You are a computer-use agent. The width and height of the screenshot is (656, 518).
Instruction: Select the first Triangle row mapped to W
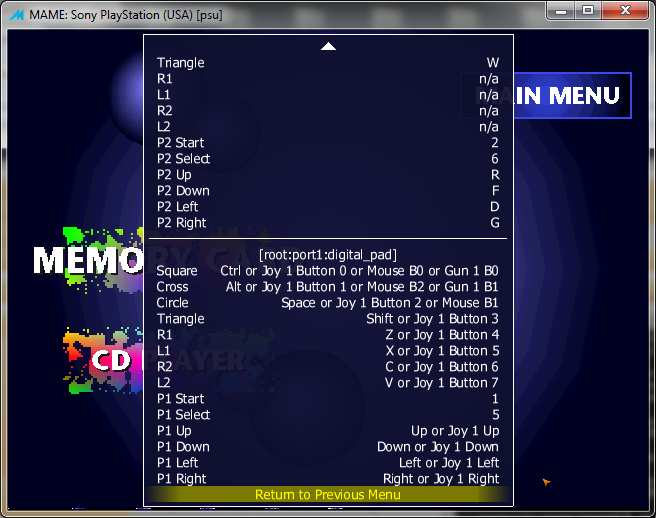coord(327,63)
